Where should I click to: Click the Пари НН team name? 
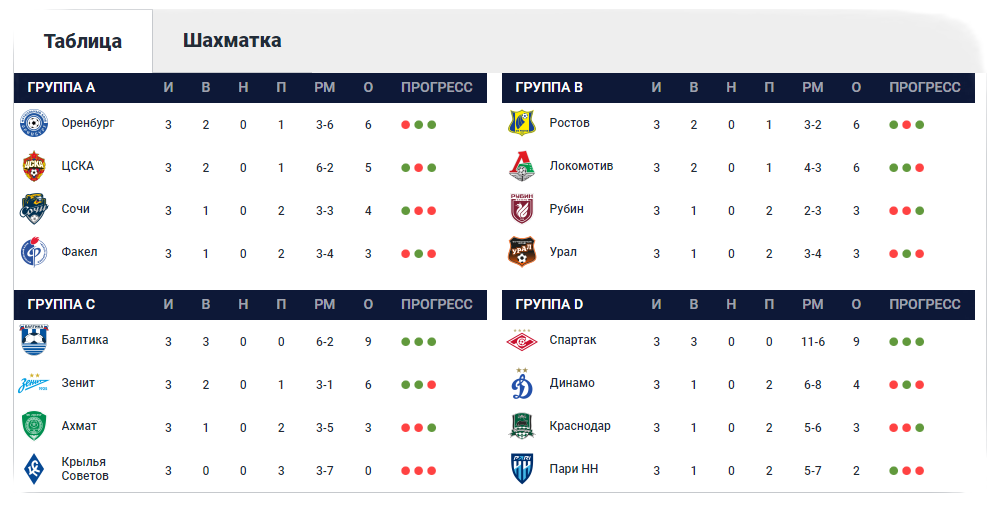573,468
